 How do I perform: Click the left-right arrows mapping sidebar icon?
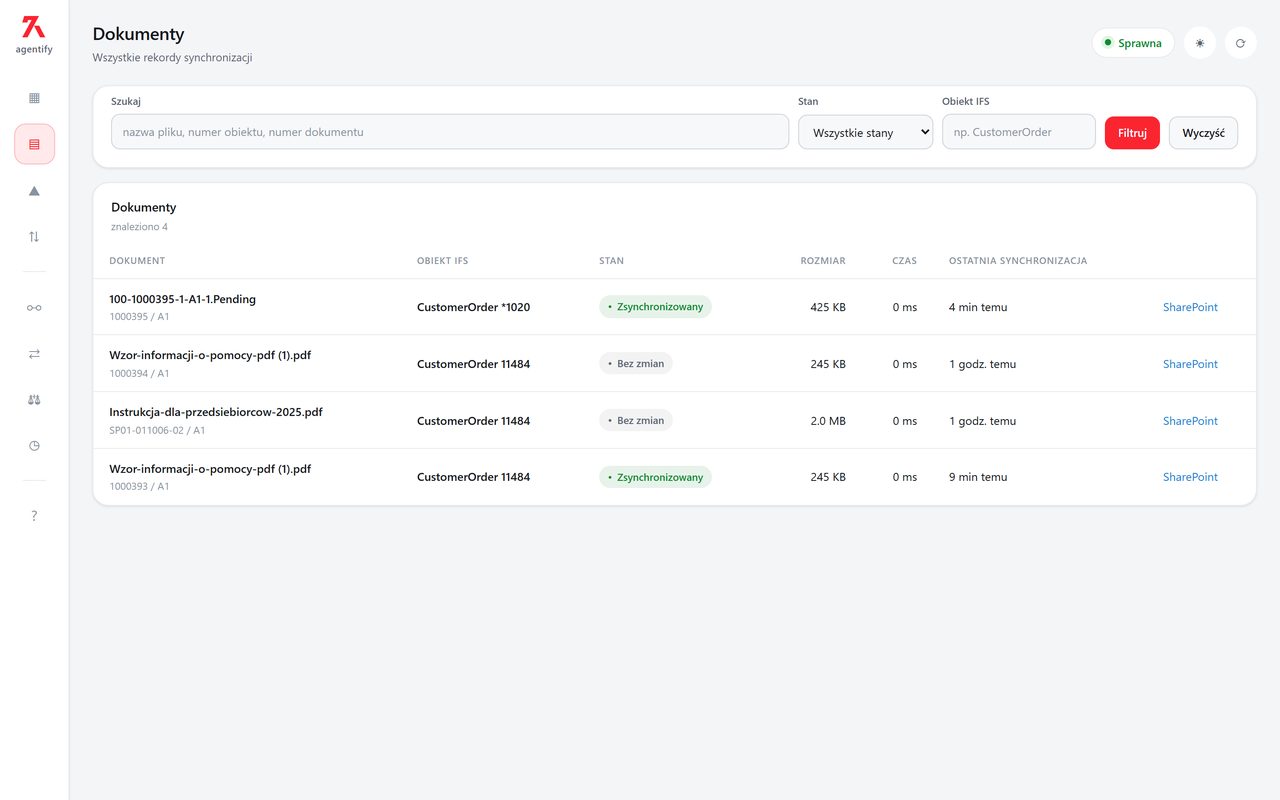pos(34,353)
